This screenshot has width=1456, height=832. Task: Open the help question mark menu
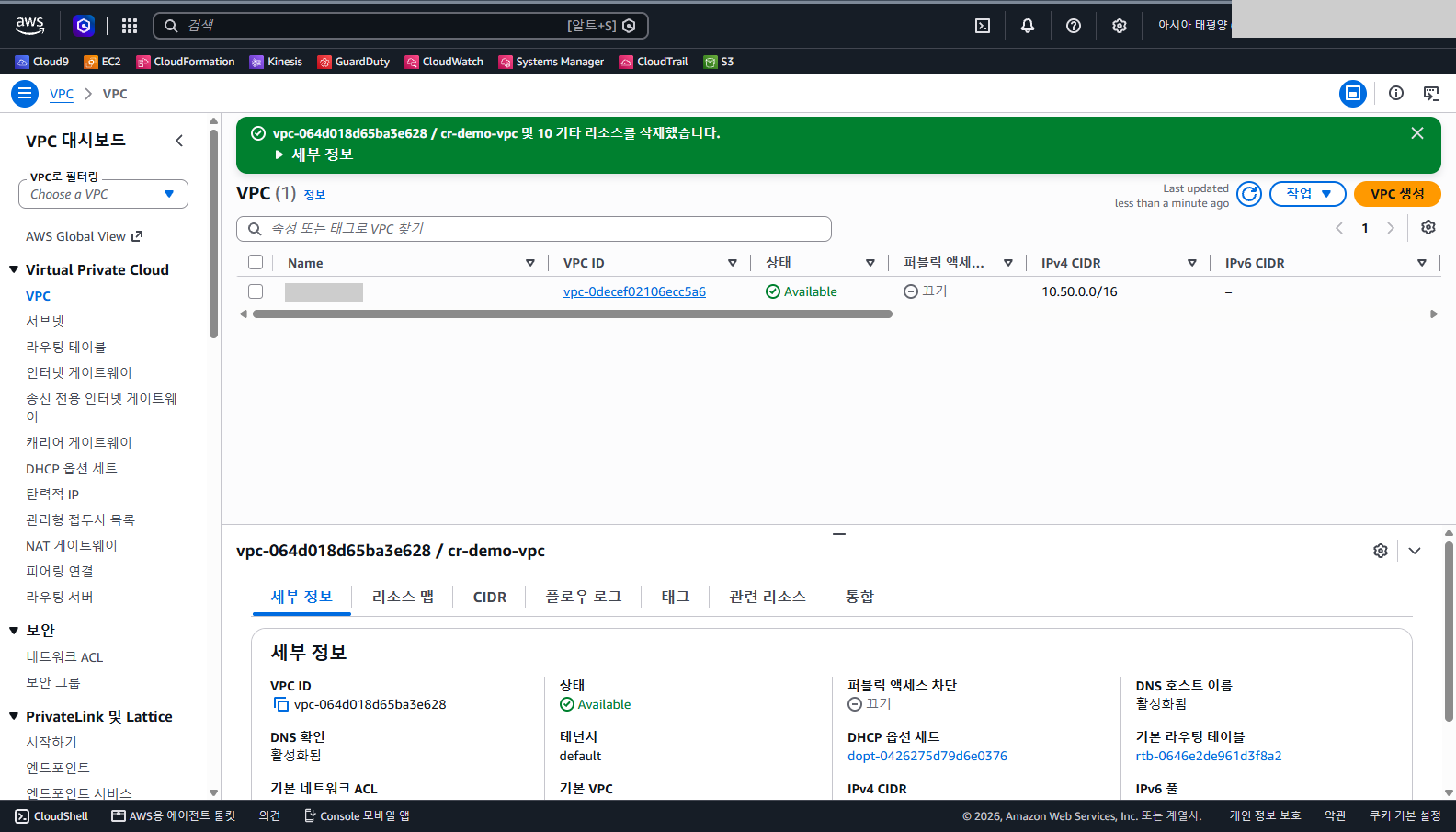[x=1074, y=26]
